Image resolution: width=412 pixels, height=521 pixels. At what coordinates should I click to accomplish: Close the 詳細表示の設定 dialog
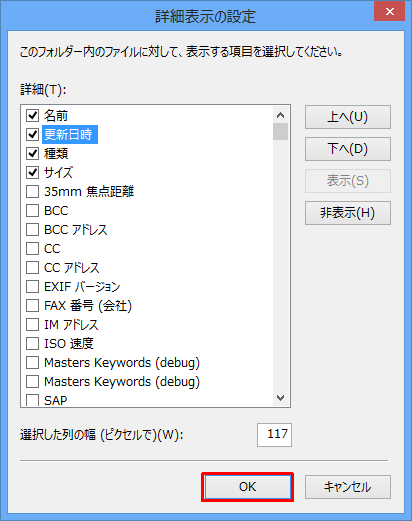coord(389,12)
